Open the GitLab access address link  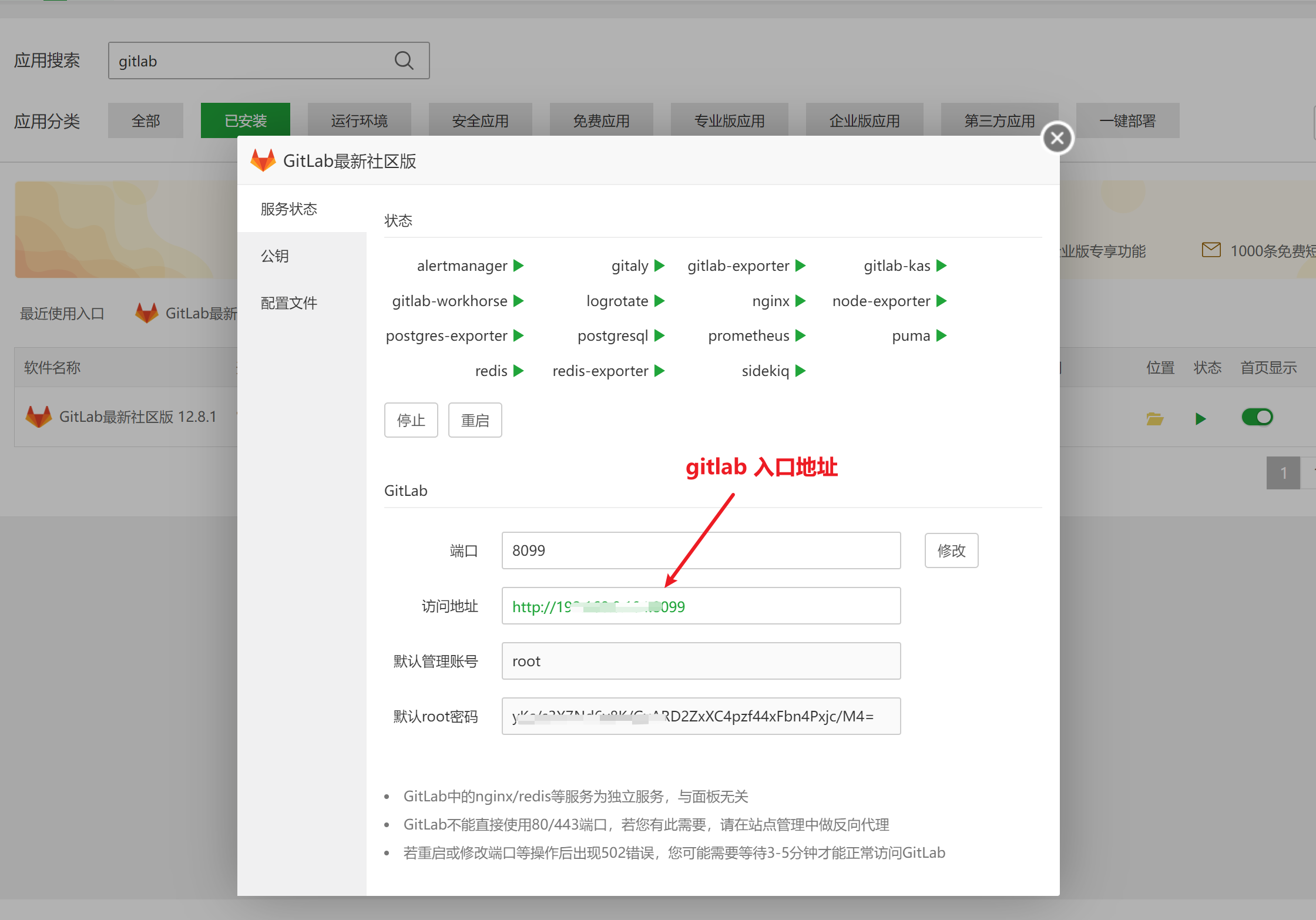[x=599, y=606]
